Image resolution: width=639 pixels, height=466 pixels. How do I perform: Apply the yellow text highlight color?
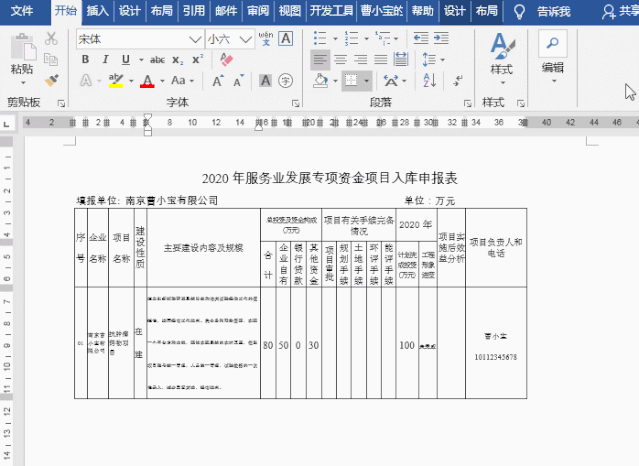(x=116, y=80)
